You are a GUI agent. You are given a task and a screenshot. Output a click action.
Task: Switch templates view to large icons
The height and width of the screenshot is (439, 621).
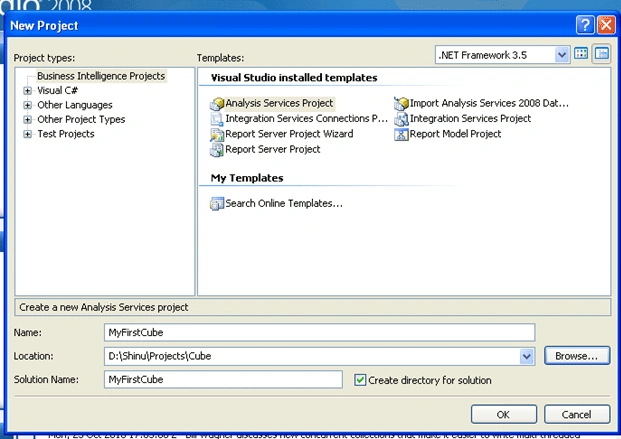coord(581,53)
